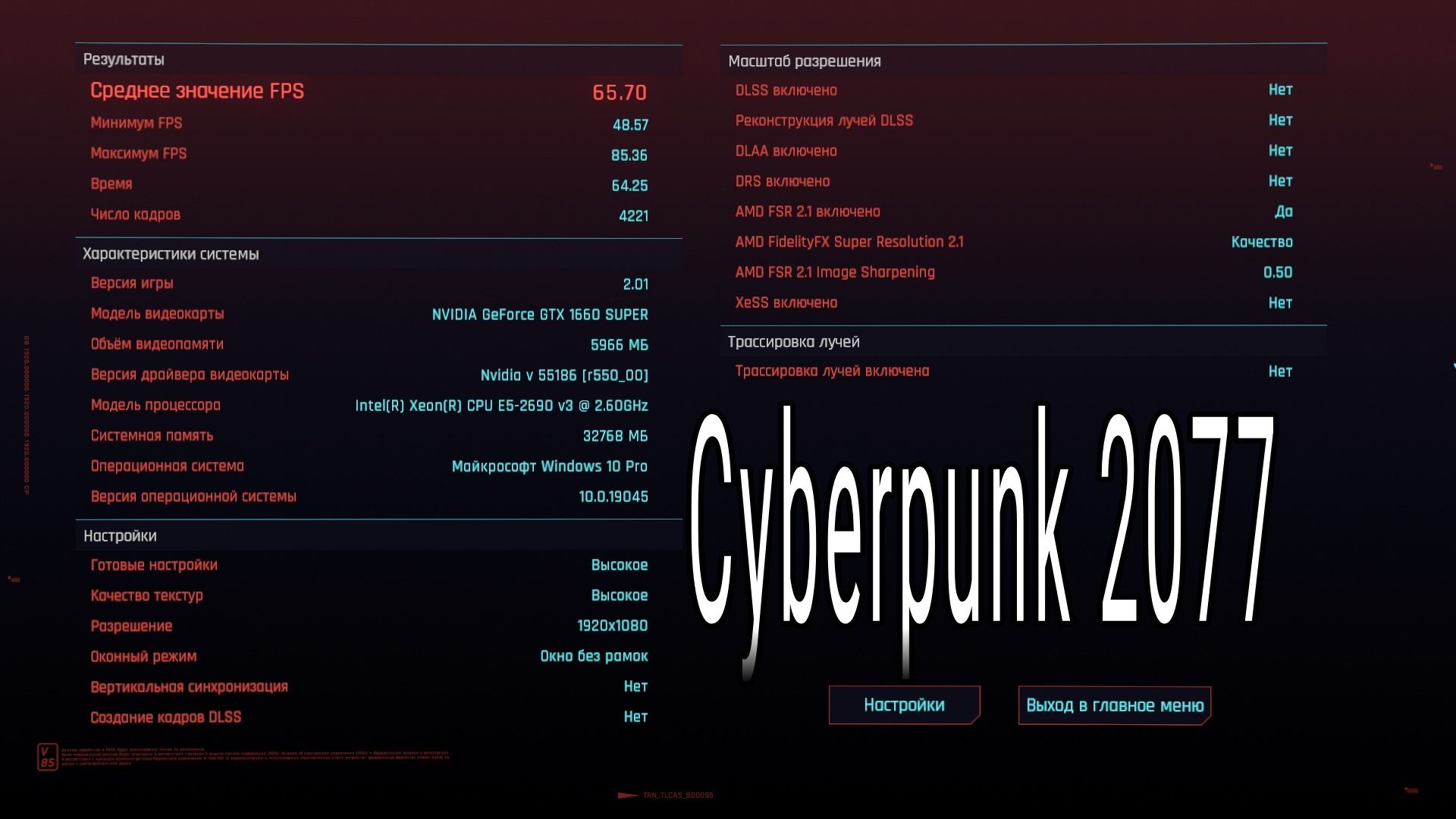Open the Настройки button at bottom
Viewport: 1456px width, 819px height.
click(904, 705)
